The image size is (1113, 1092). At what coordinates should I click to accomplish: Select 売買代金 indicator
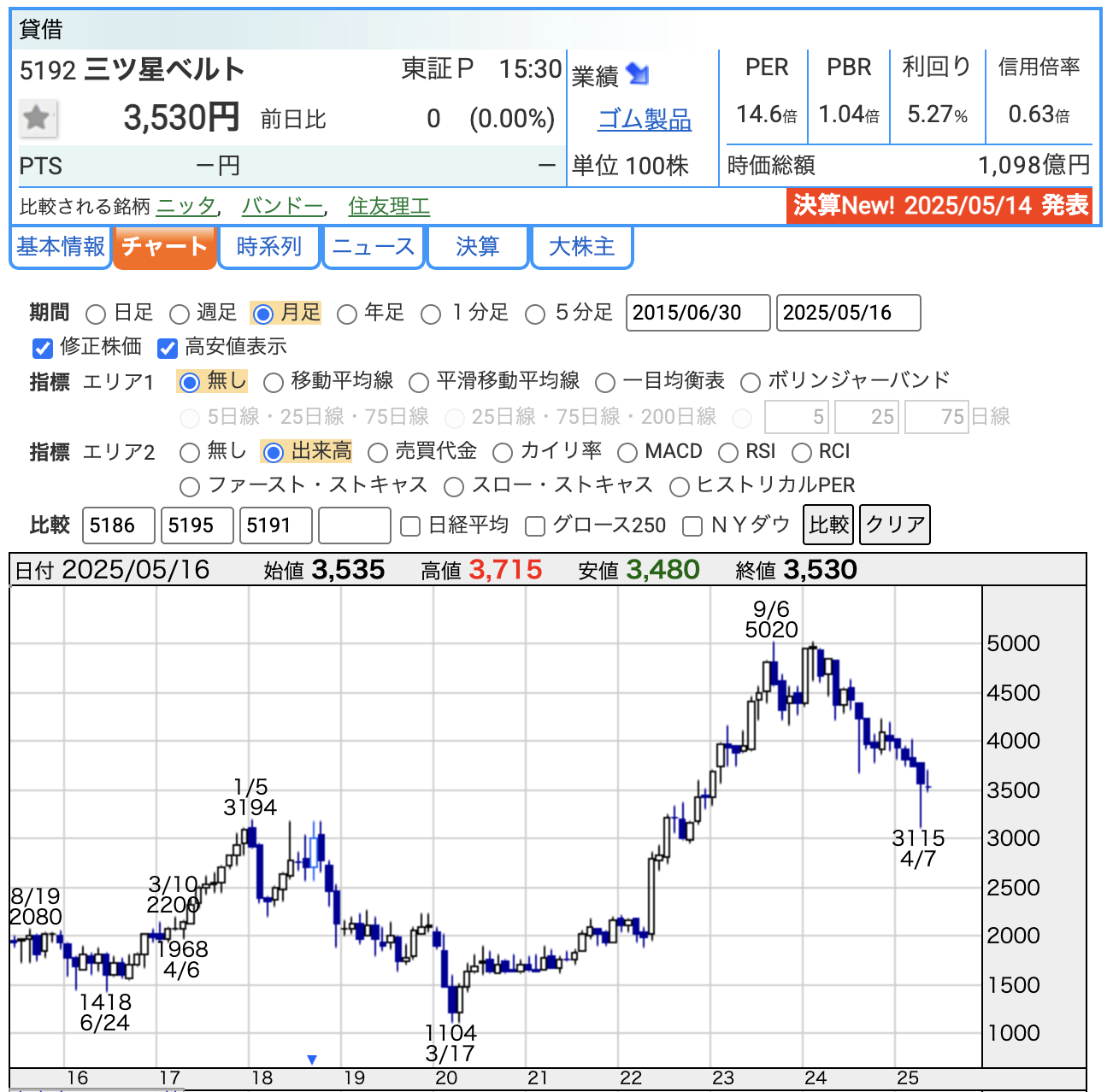tap(378, 452)
